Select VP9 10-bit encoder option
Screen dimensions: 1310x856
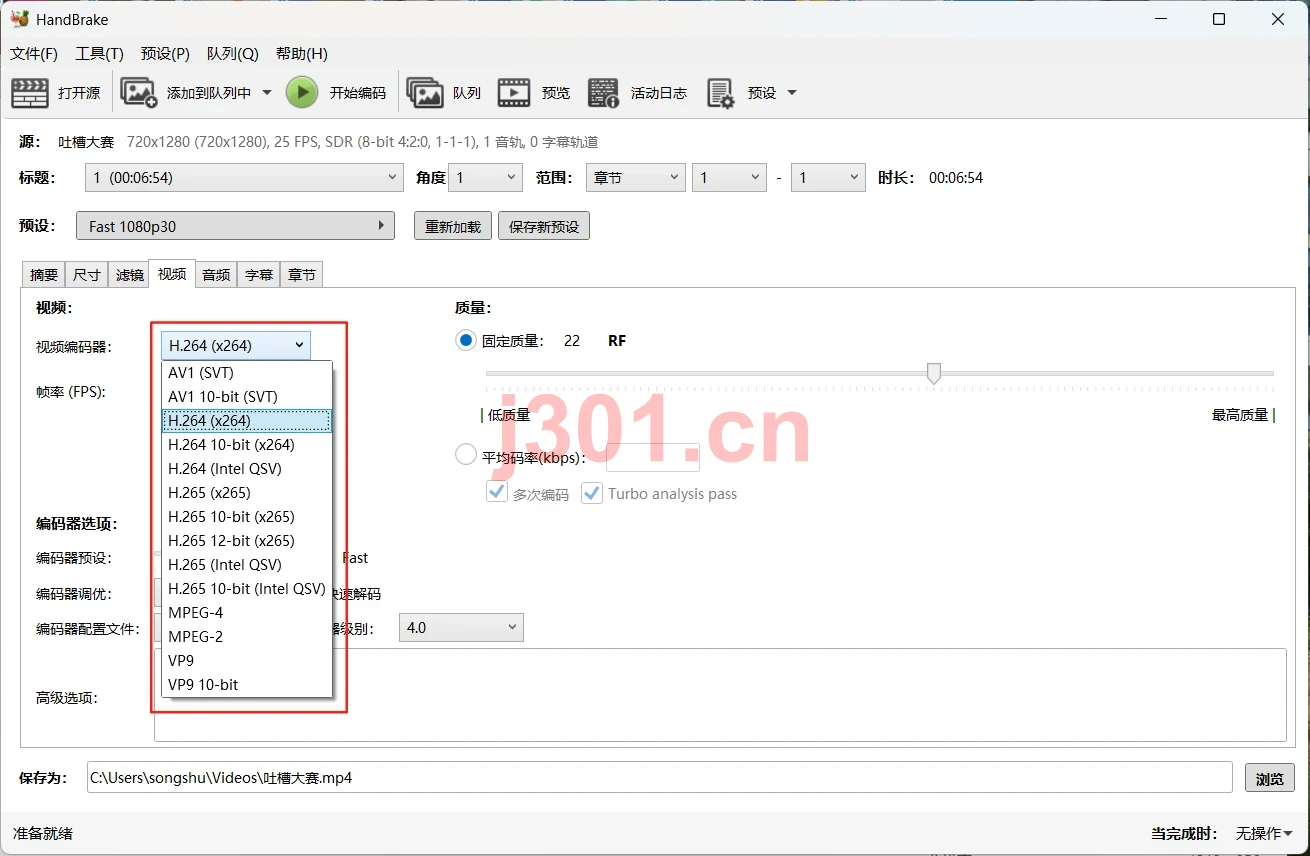pos(247,685)
